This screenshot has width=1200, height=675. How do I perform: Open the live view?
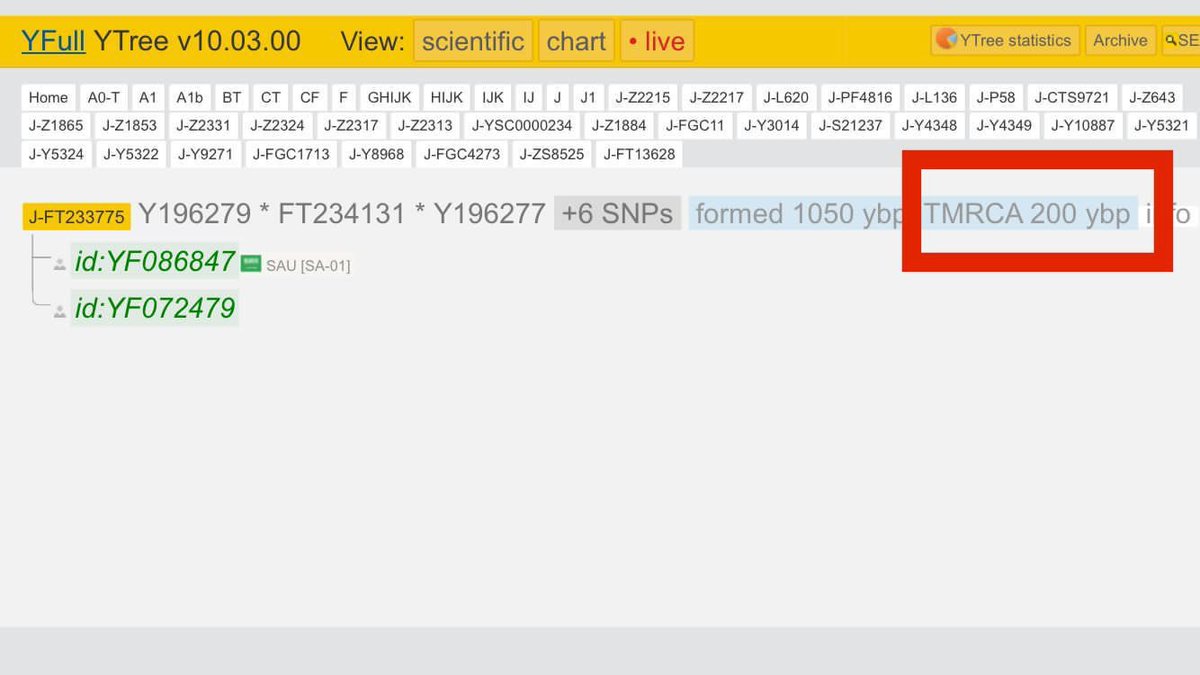[x=657, y=41]
